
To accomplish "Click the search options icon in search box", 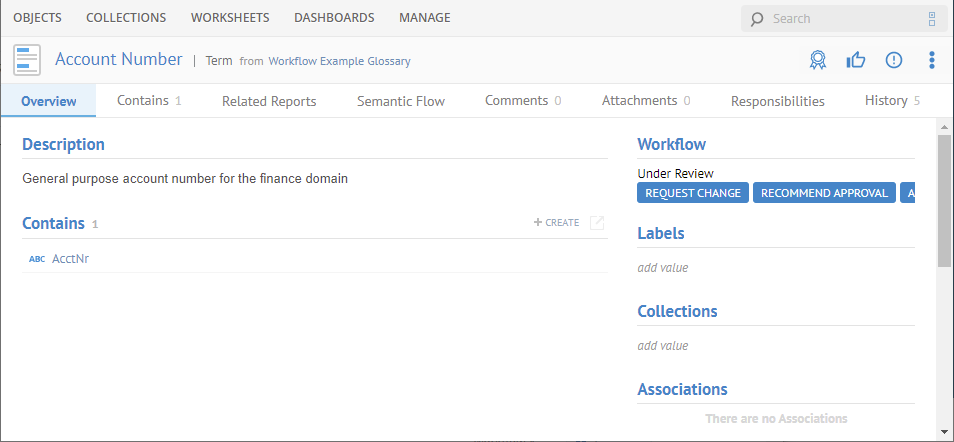I will click(x=932, y=18).
